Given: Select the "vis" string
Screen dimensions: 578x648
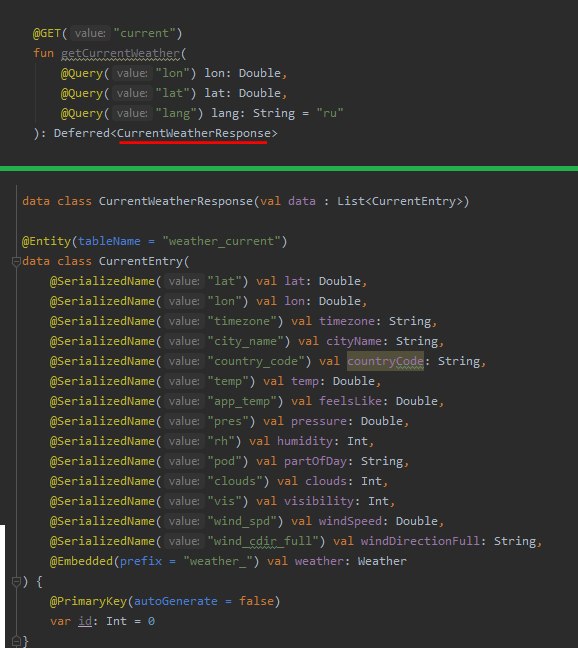Looking at the screenshot, I should [225, 501].
